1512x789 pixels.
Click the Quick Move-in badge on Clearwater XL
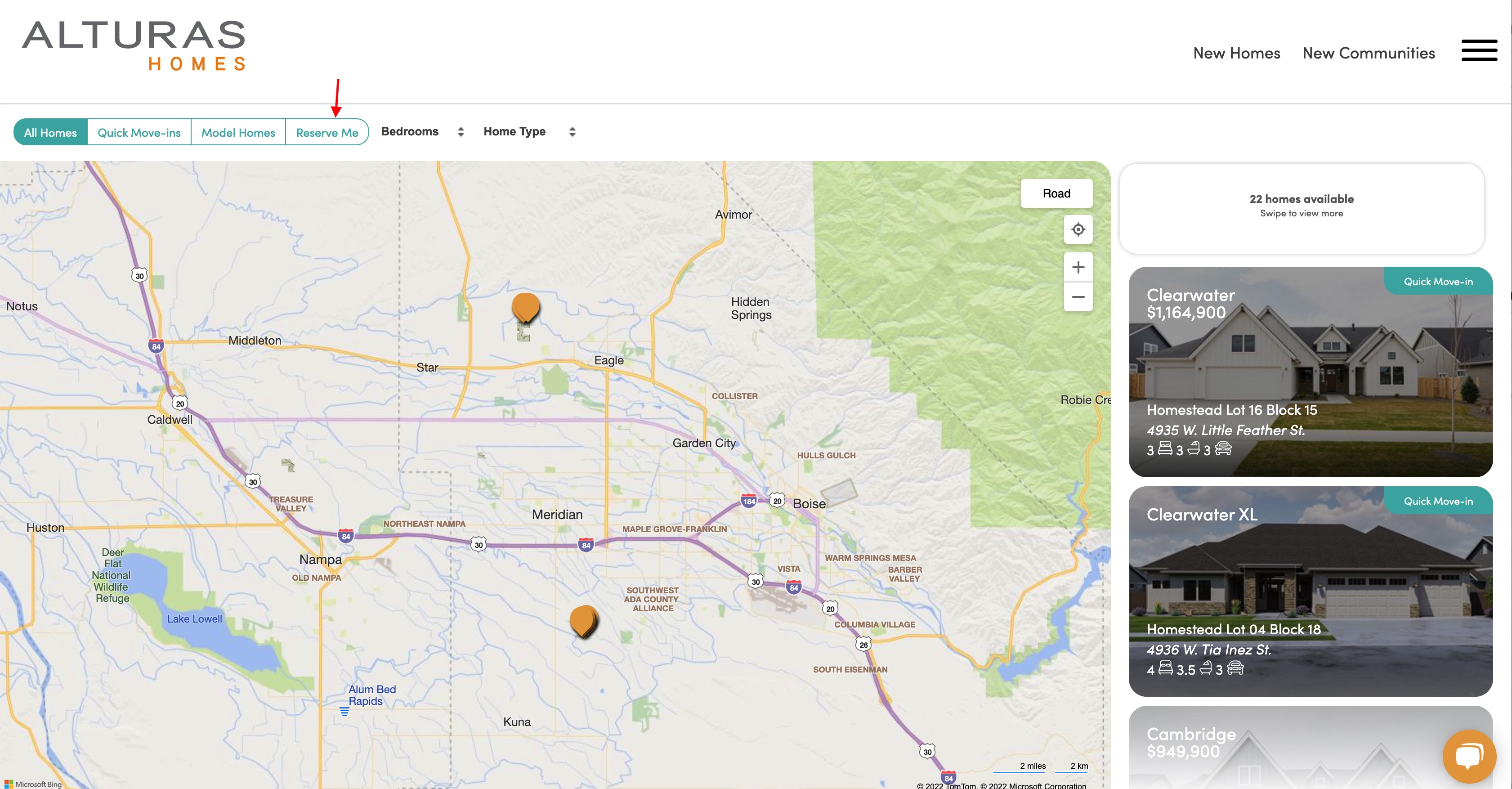click(1438, 502)
